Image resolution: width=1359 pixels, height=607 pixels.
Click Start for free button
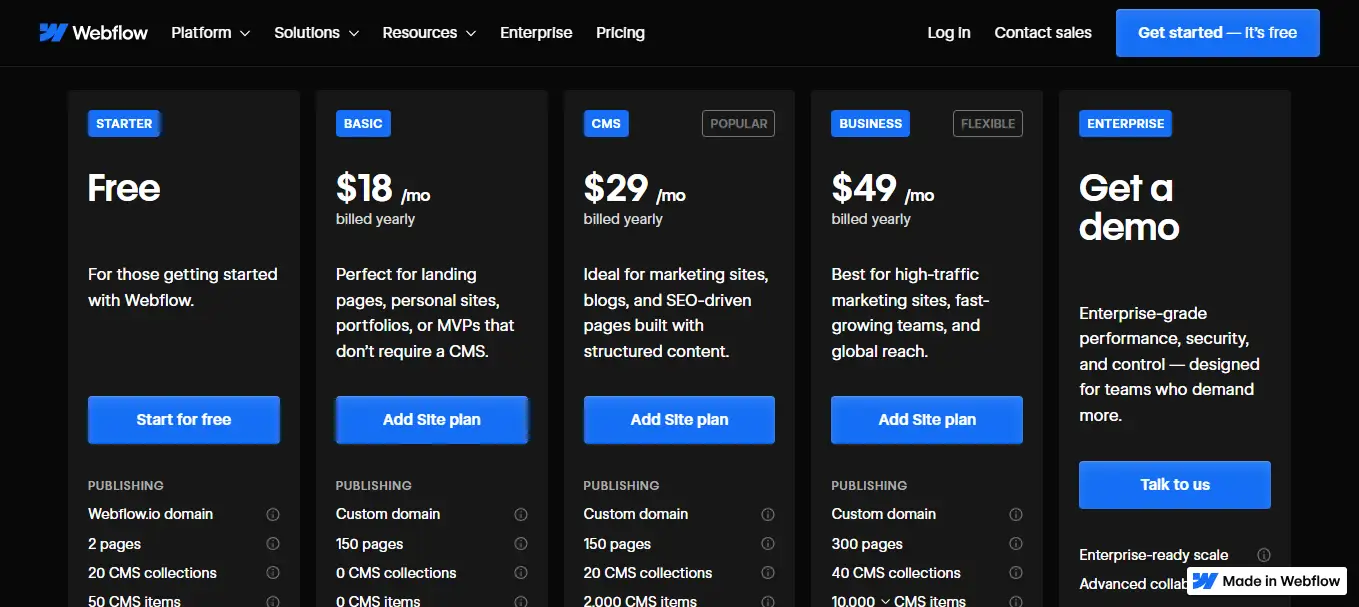[x=184, y=420]
